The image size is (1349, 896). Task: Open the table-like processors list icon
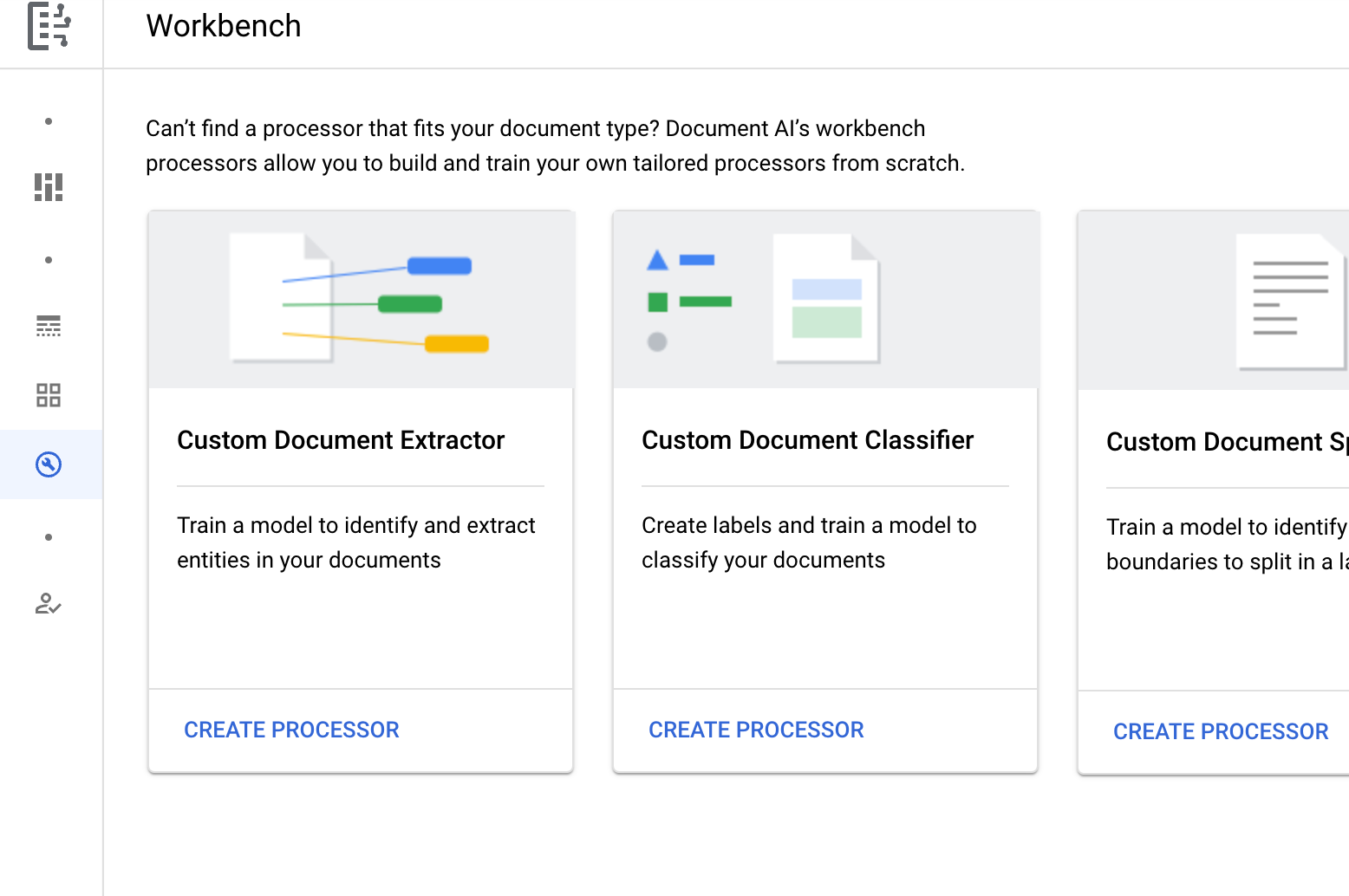pyautogui.click(x=49, y=326)
